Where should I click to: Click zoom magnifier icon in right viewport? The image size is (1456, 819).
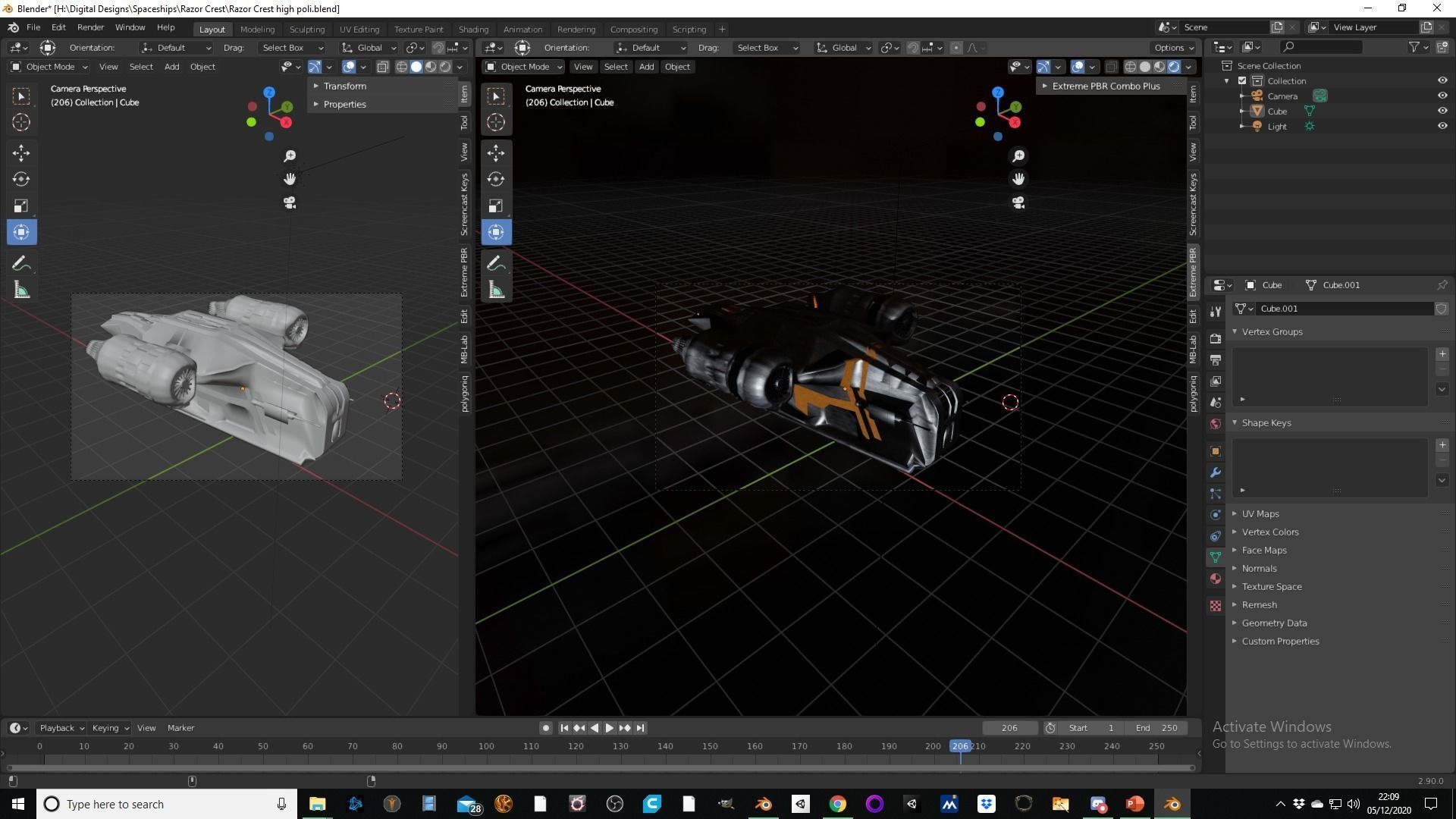pos(1018,155)
